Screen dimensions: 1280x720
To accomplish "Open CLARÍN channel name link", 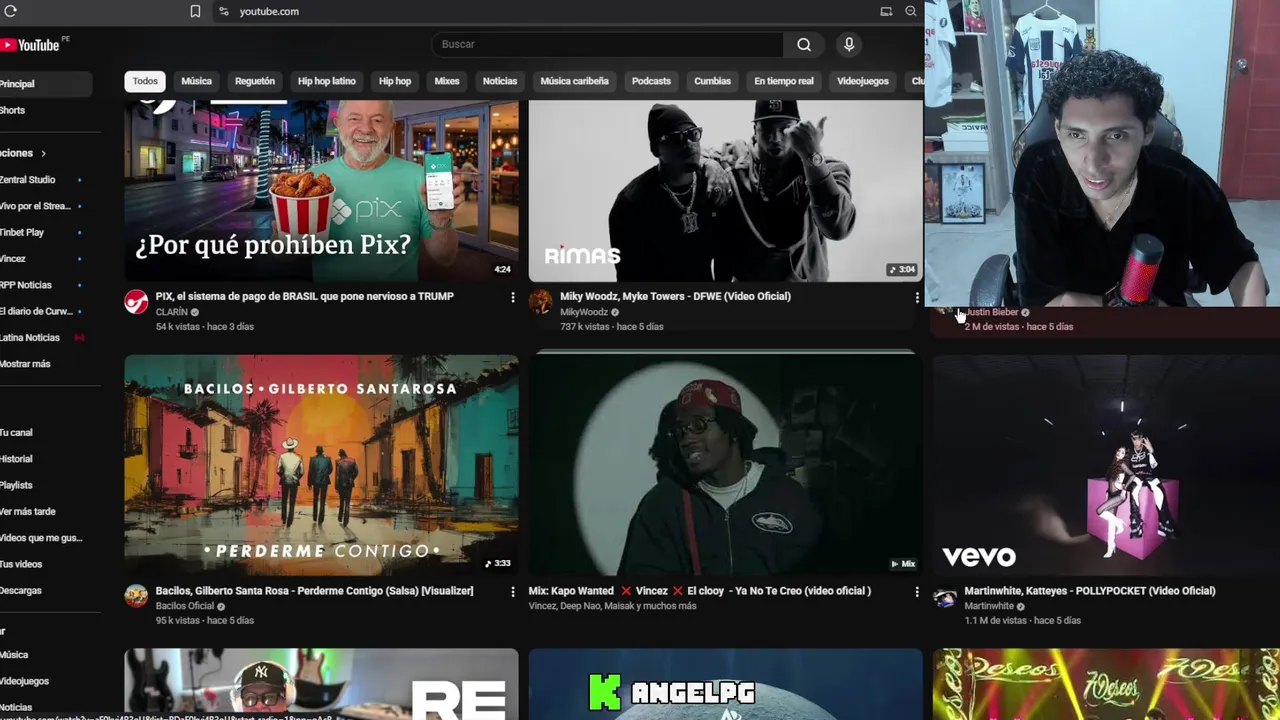I will click(x=172, y=312).
